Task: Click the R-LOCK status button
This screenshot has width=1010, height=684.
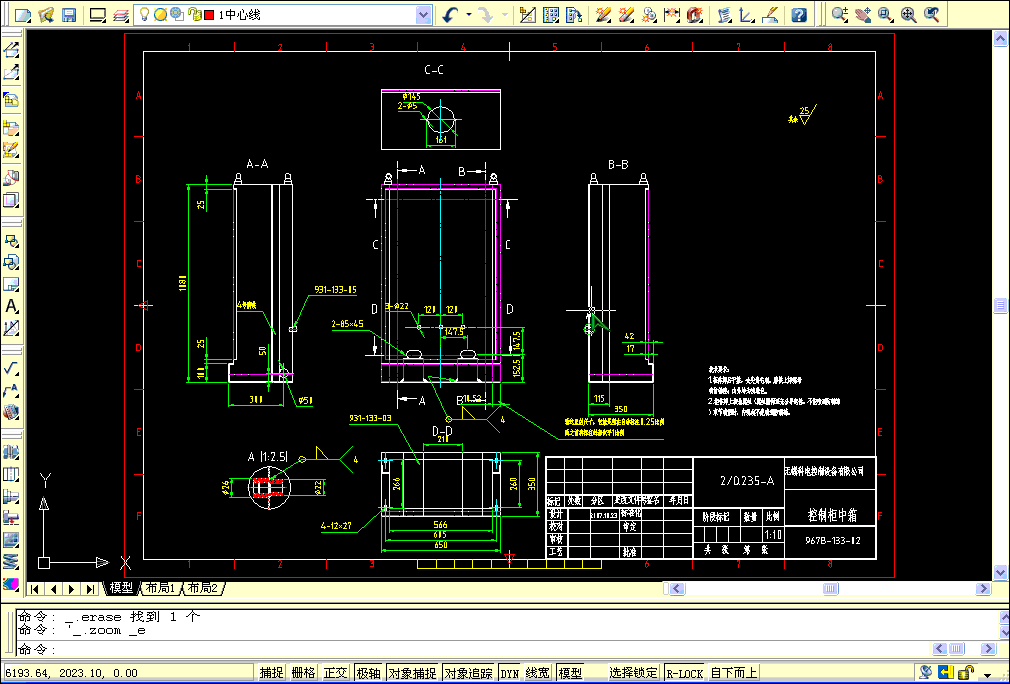Action: point(685,673)
